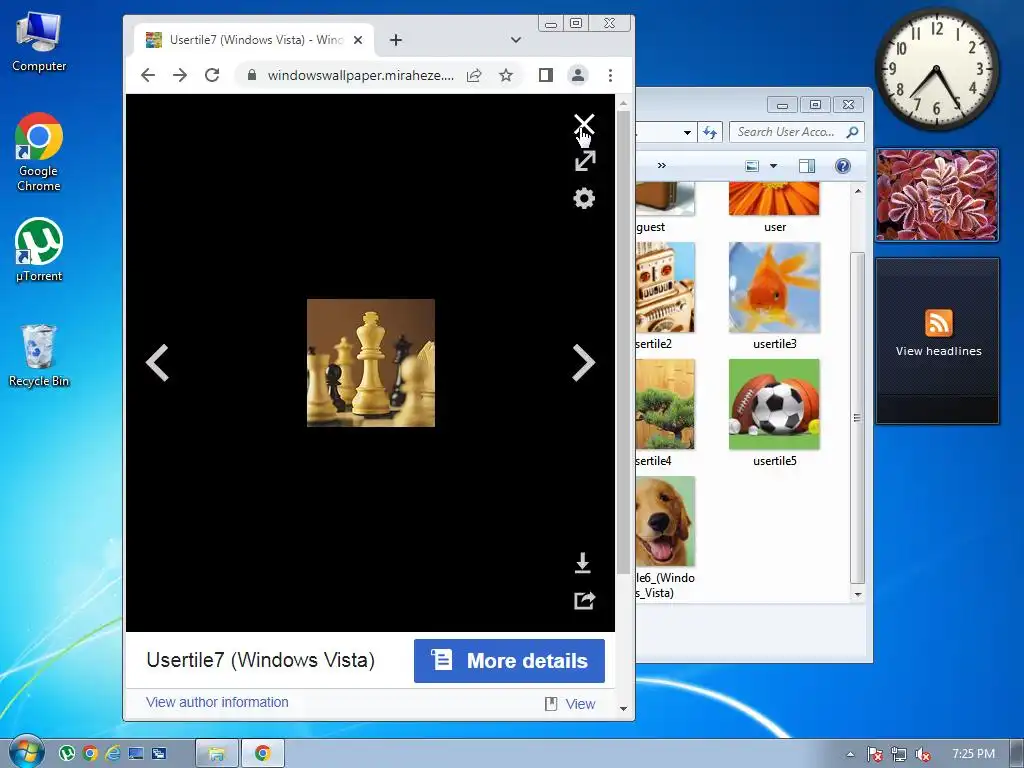The width and height of the screenshot is (1024, 768).
Task: Go forward in Chrome
Action: click(180, 75)
